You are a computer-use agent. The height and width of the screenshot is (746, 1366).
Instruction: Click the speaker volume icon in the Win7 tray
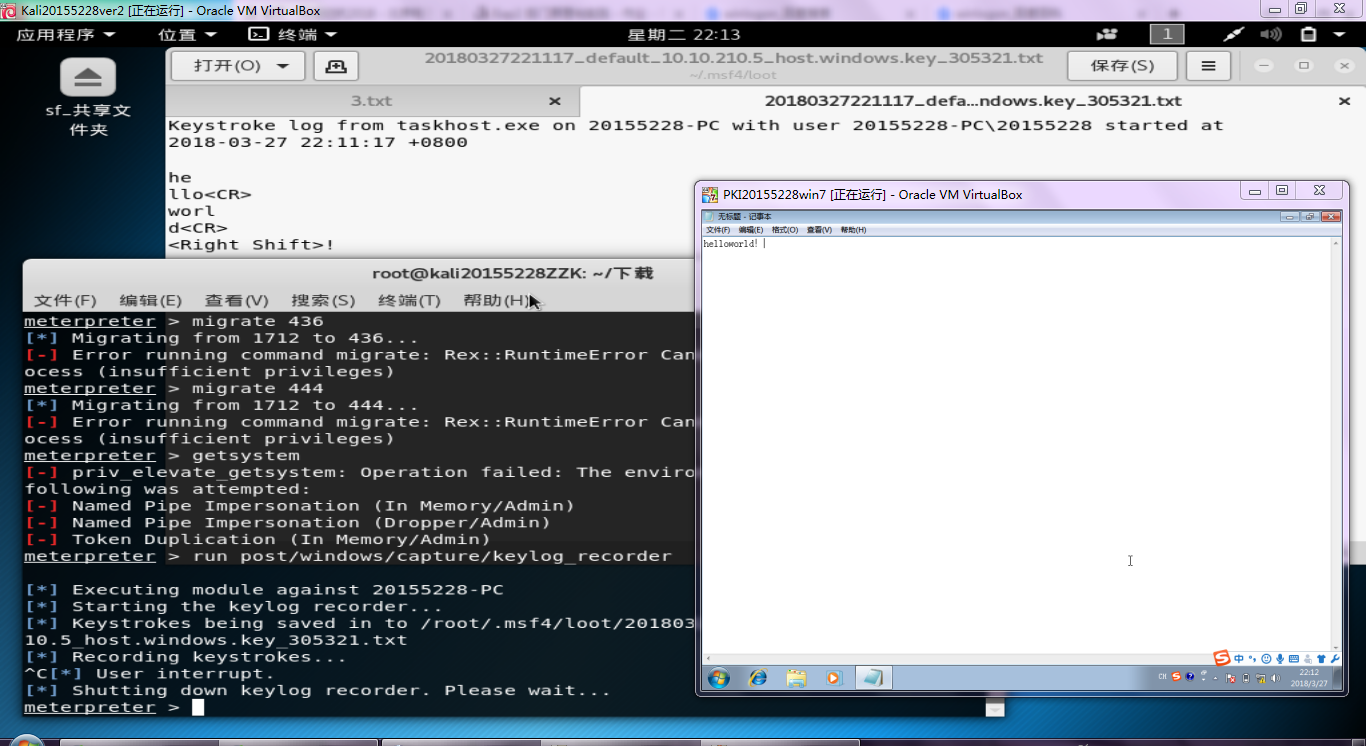click(1275, 678)
